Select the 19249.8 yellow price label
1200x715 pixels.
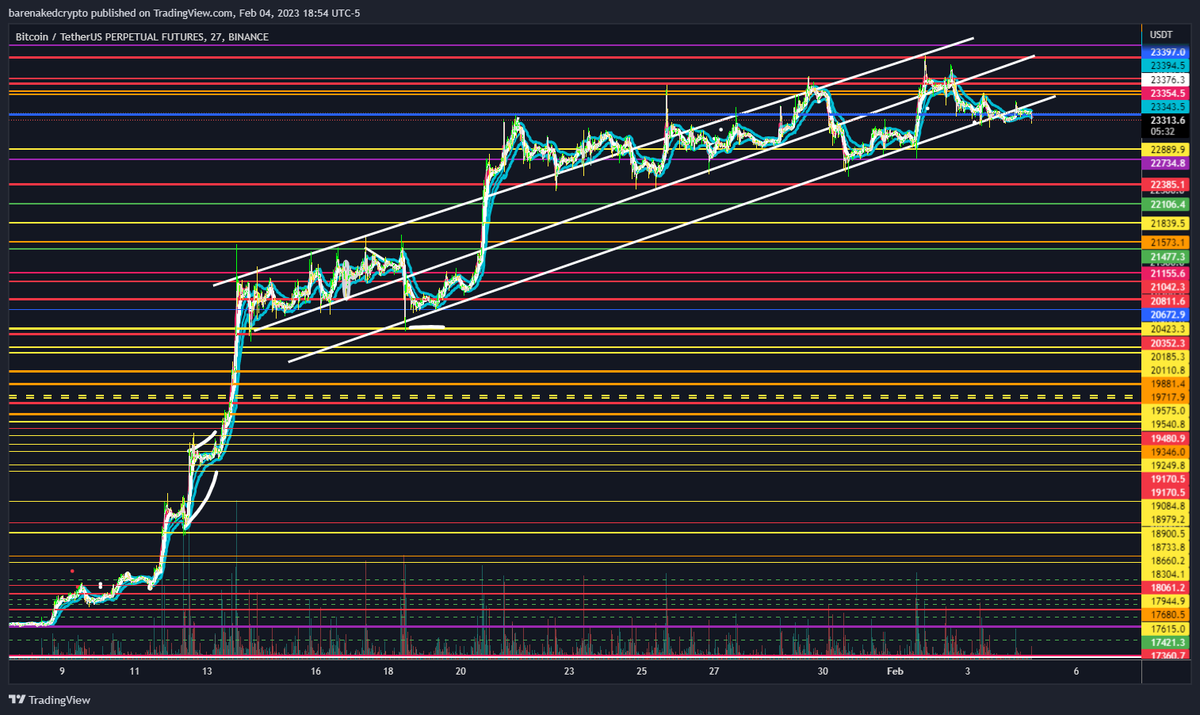click(1167, 466)
